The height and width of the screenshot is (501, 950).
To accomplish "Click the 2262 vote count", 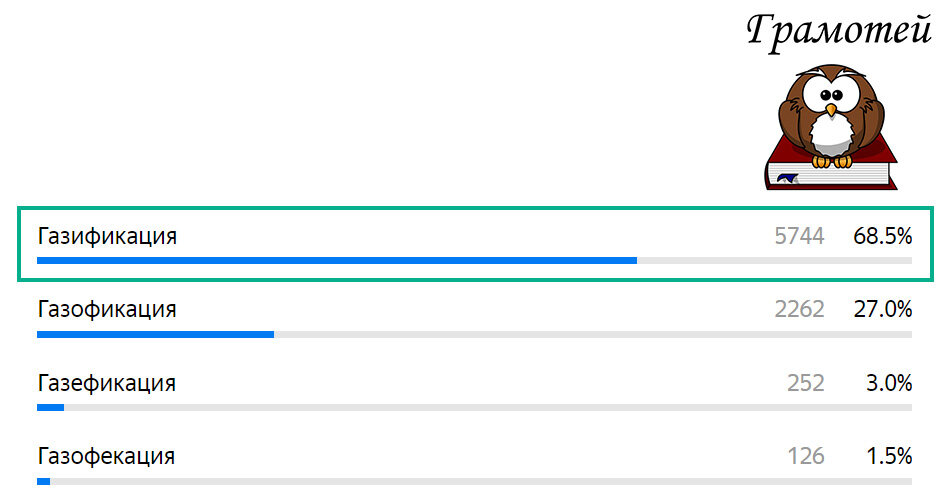I will pos(799,310).
